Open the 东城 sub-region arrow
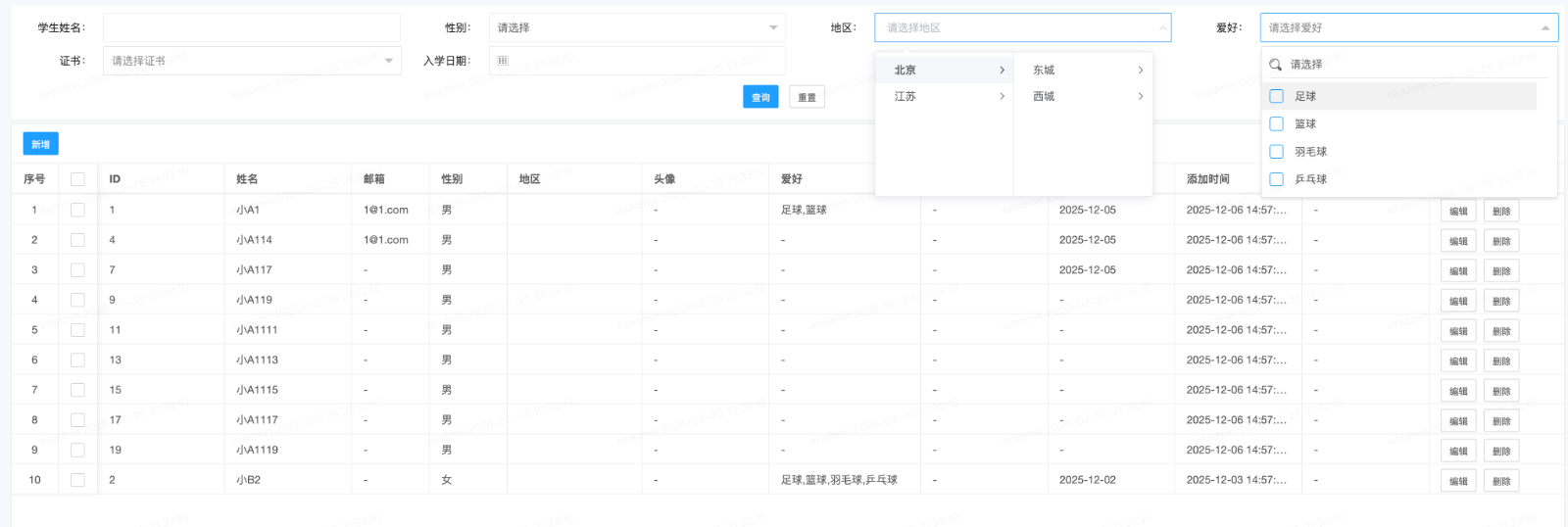This screenshot has height=527, width=1568. click(1141, 71)
